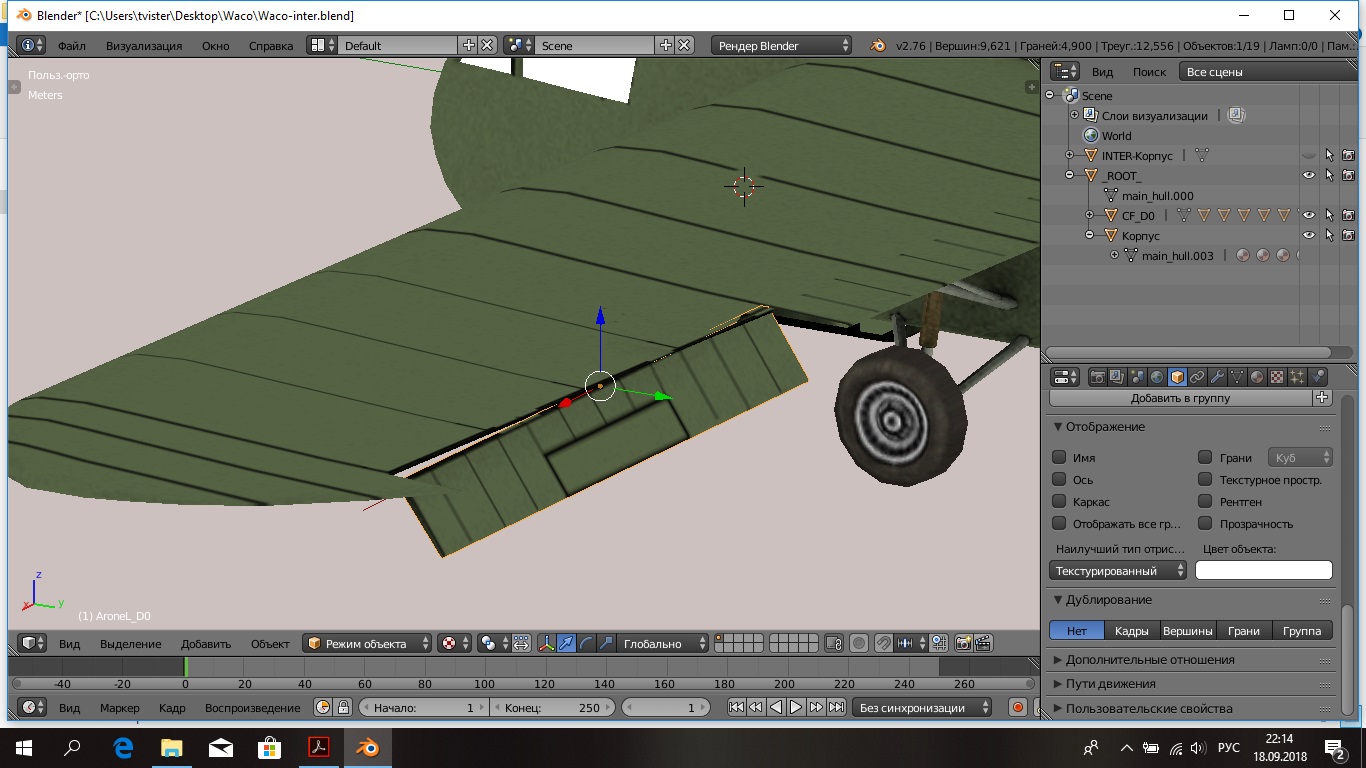This screenshot has height=768, width=1366.
Task: Hide the _ROOT_ object using its eye icon
Action: click(1308, 175)
